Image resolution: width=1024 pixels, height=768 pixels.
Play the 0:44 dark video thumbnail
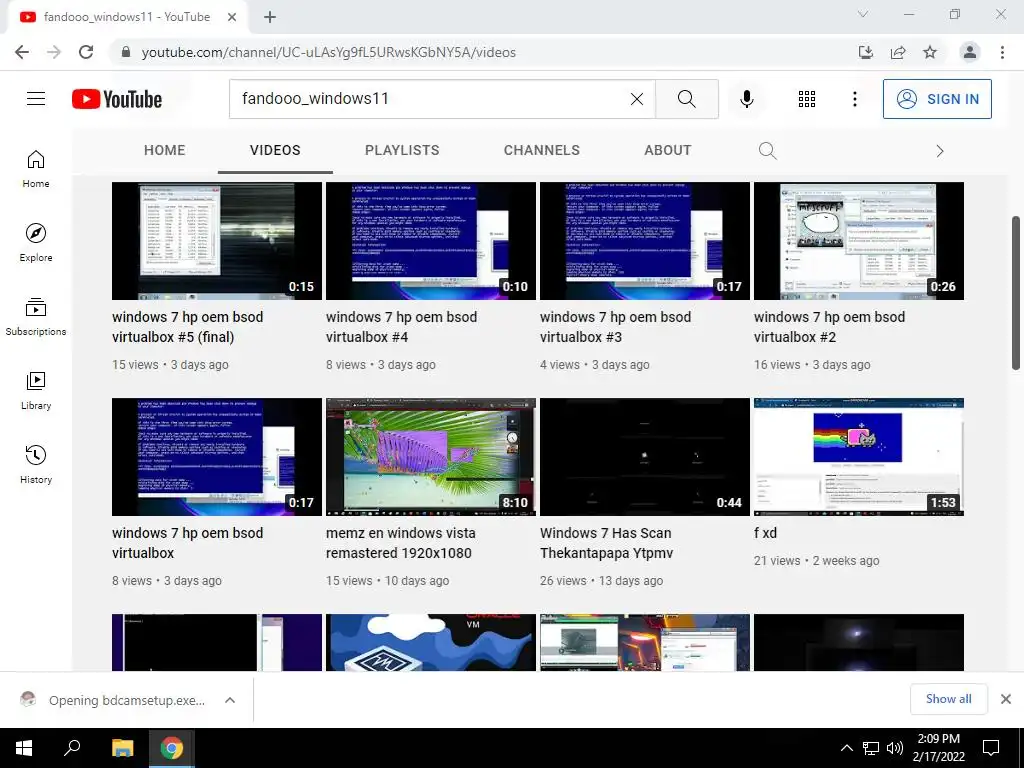(645, 456)
